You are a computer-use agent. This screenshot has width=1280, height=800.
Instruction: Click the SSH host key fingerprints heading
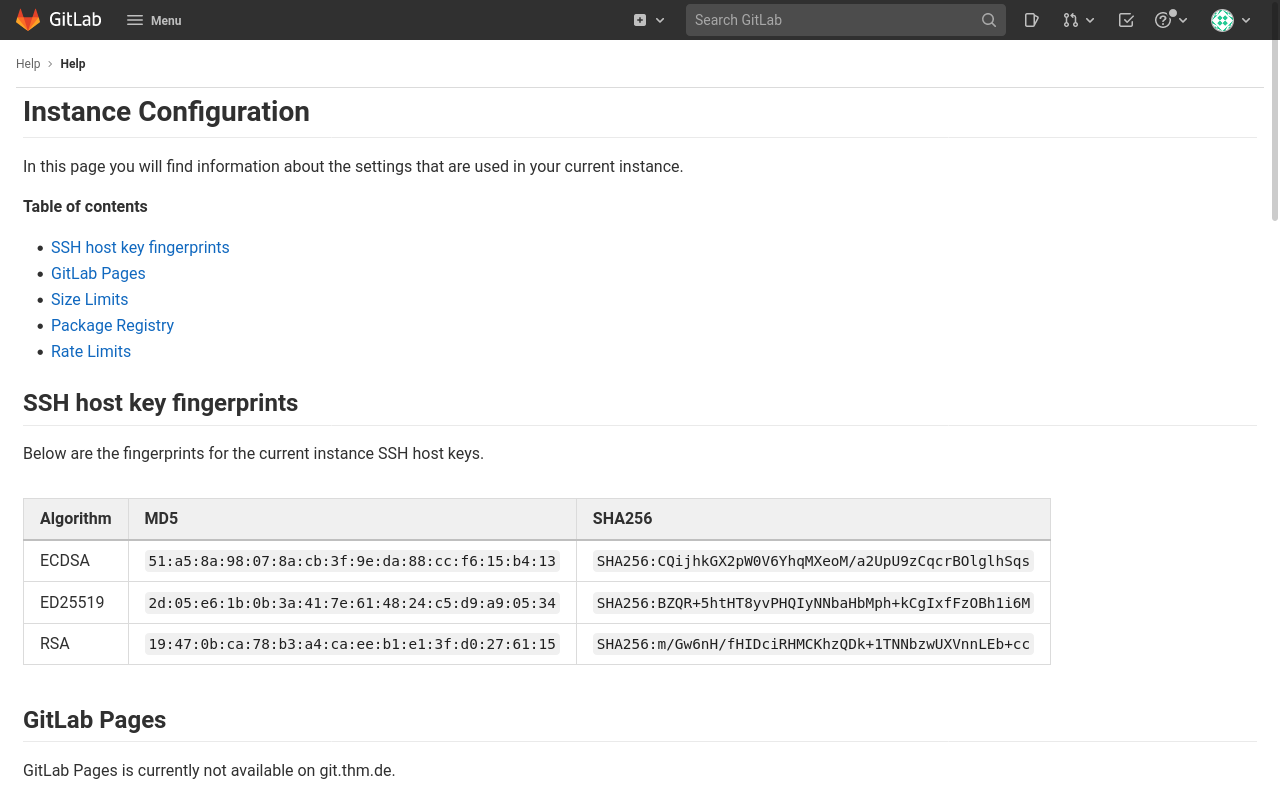tap(160, 403)
